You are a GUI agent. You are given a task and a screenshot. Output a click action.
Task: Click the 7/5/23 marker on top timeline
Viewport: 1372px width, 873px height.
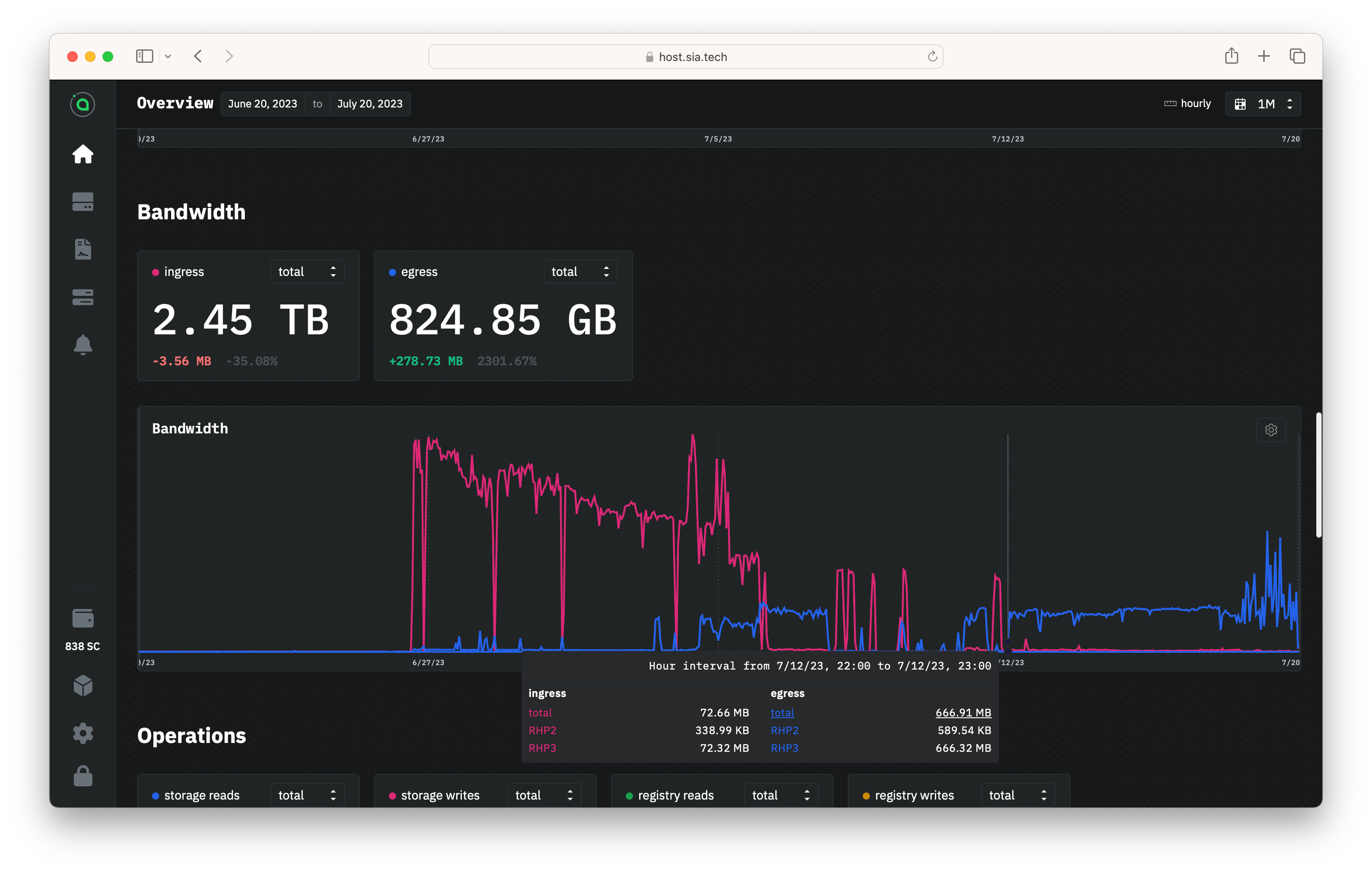click(x=718, y=138)
